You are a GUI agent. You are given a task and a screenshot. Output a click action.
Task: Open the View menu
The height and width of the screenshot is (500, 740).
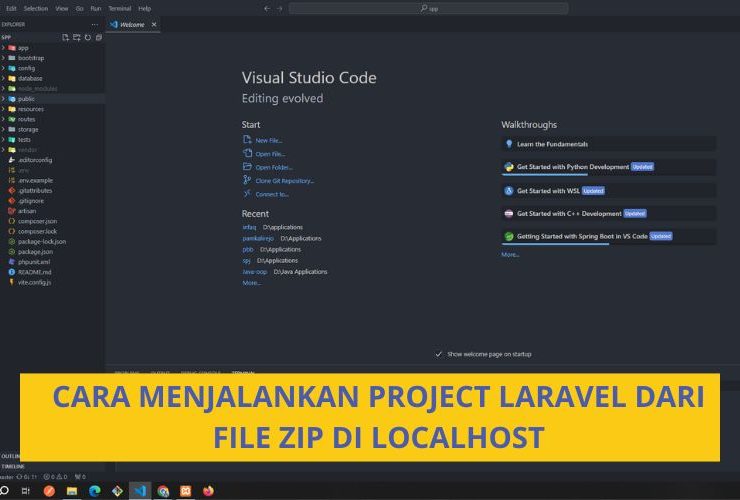pyautogui.click(x=62, y=8)
